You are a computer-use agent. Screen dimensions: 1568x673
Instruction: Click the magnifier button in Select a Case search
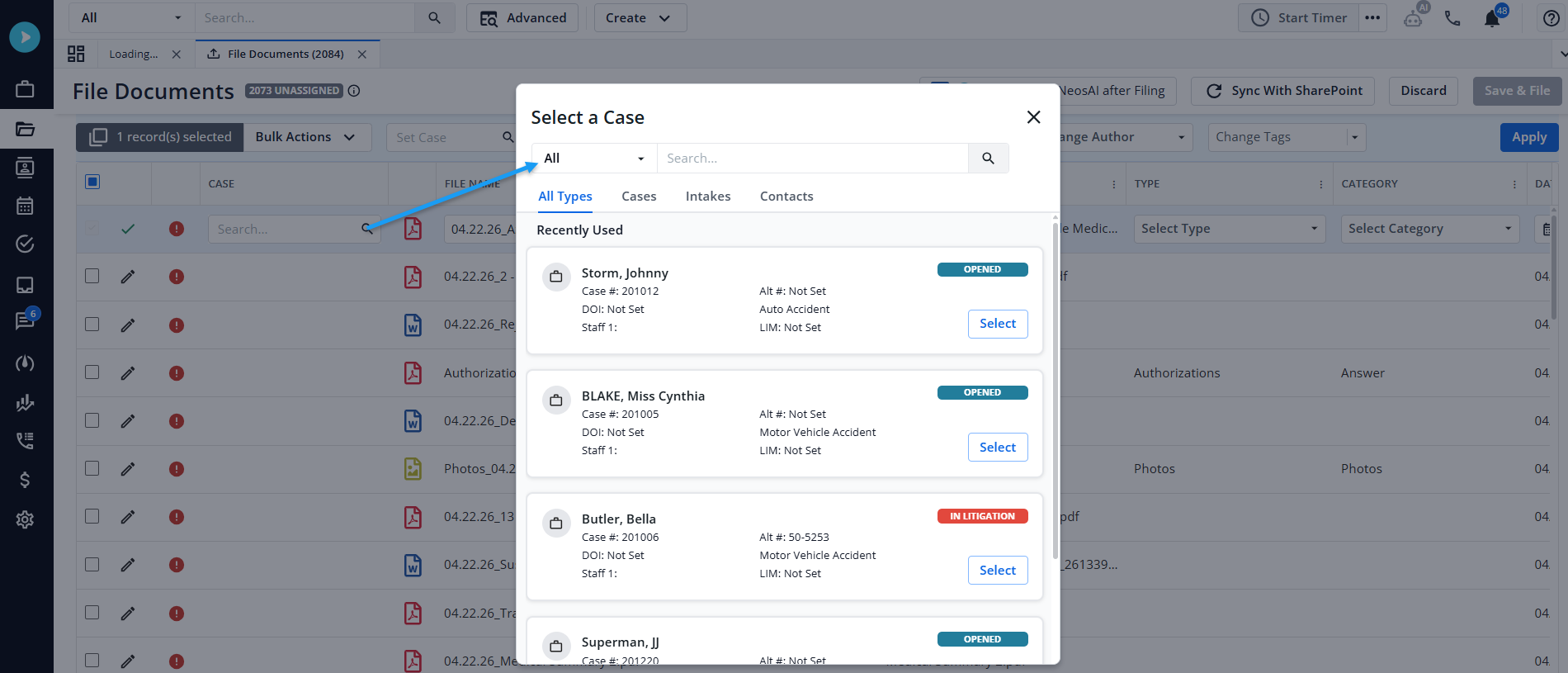988,159
